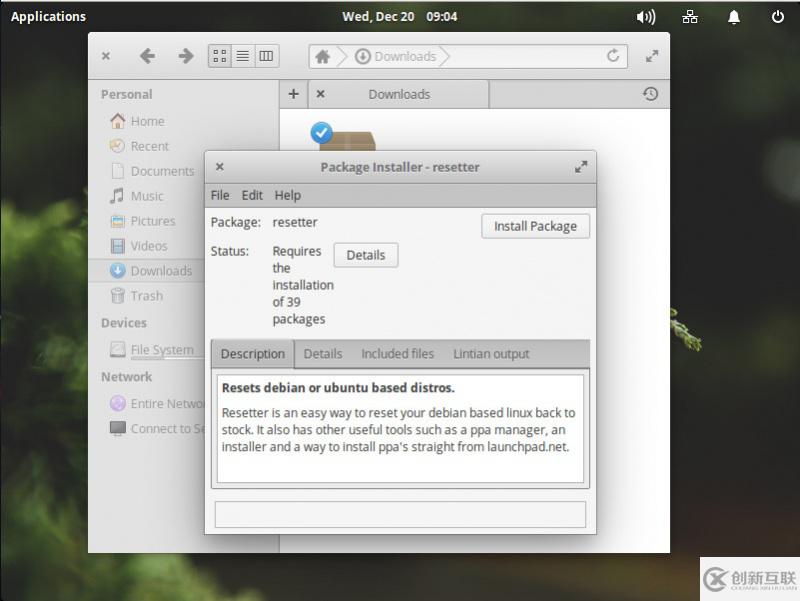
Task: Switch to the Details tab
Action: point(323,354)
